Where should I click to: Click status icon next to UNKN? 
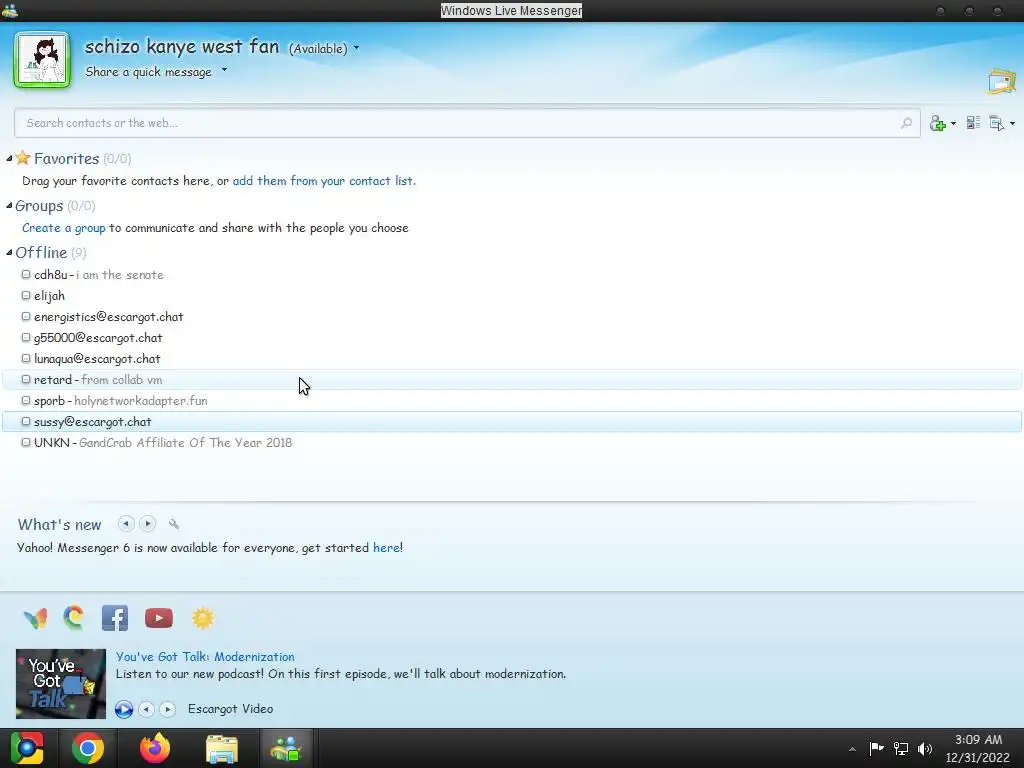26,442
